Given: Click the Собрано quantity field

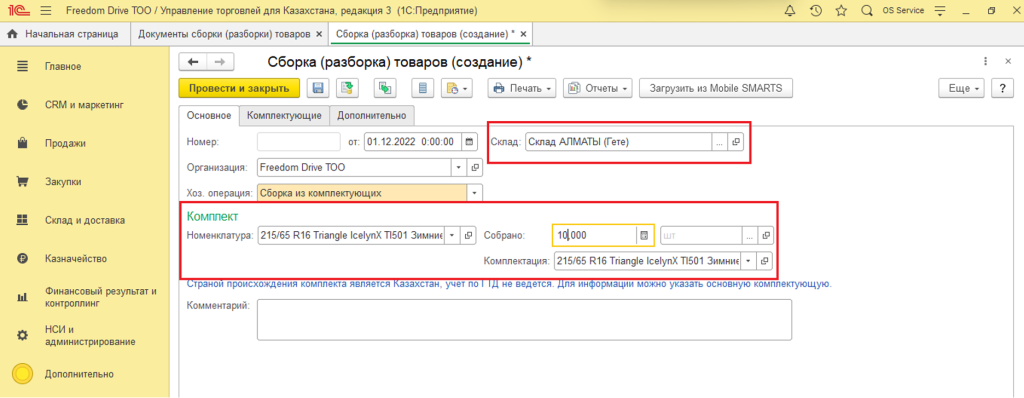Looking at the screenshot, I should [594, 235].
